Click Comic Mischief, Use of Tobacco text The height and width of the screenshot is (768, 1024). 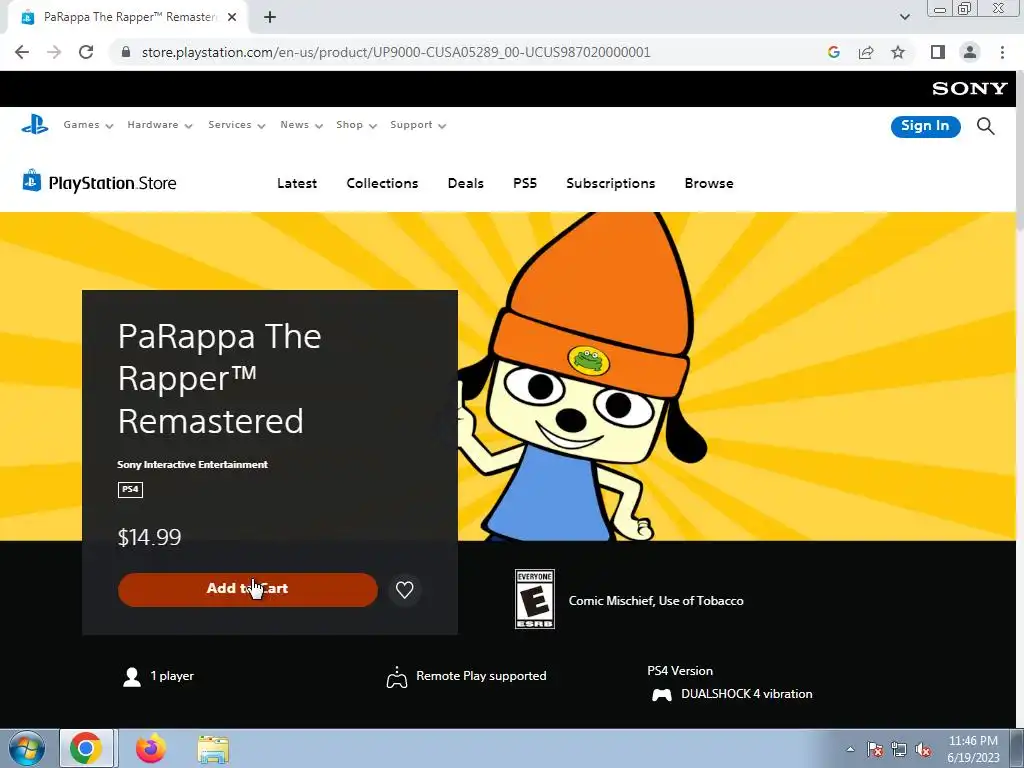tap(656, 601)
